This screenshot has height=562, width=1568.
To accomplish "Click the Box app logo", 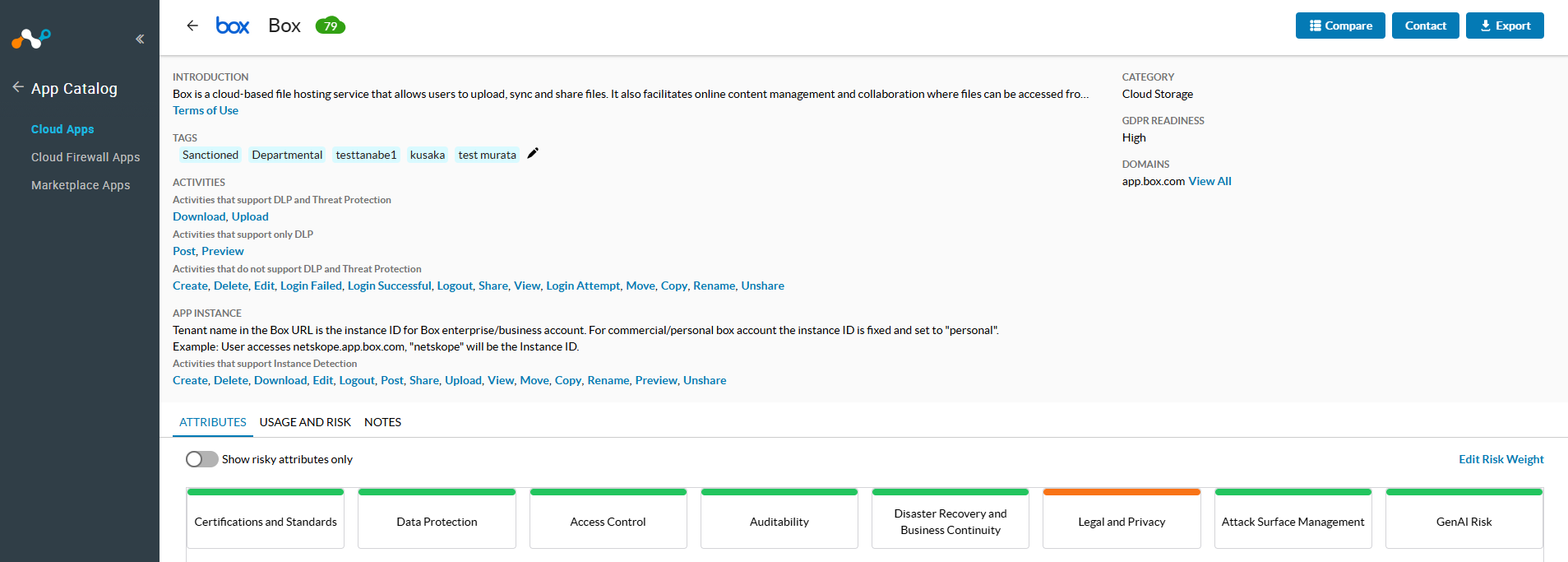I will click(x=233, y=26).
